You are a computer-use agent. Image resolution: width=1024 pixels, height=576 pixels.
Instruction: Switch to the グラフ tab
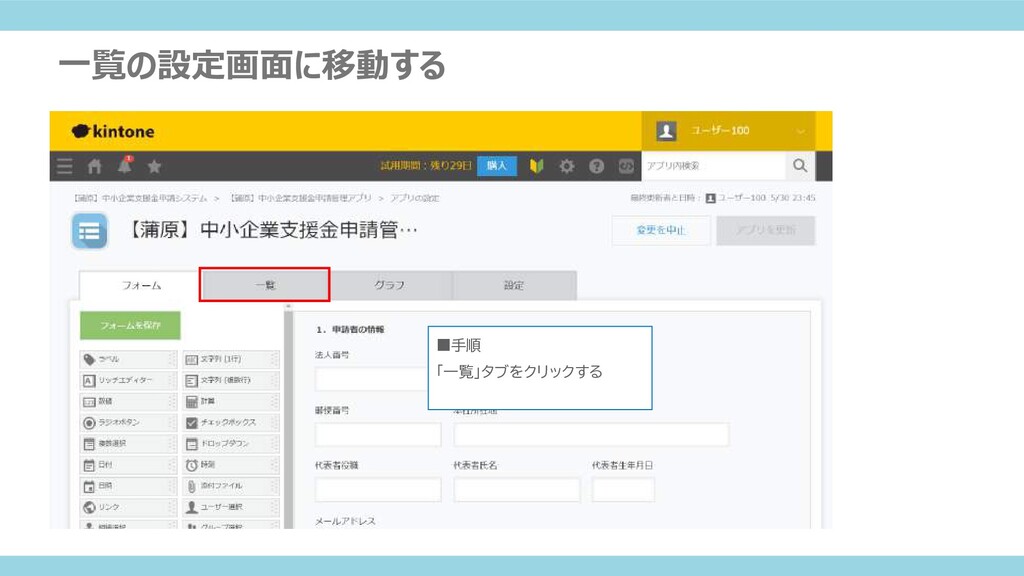(x=389, y=285)
